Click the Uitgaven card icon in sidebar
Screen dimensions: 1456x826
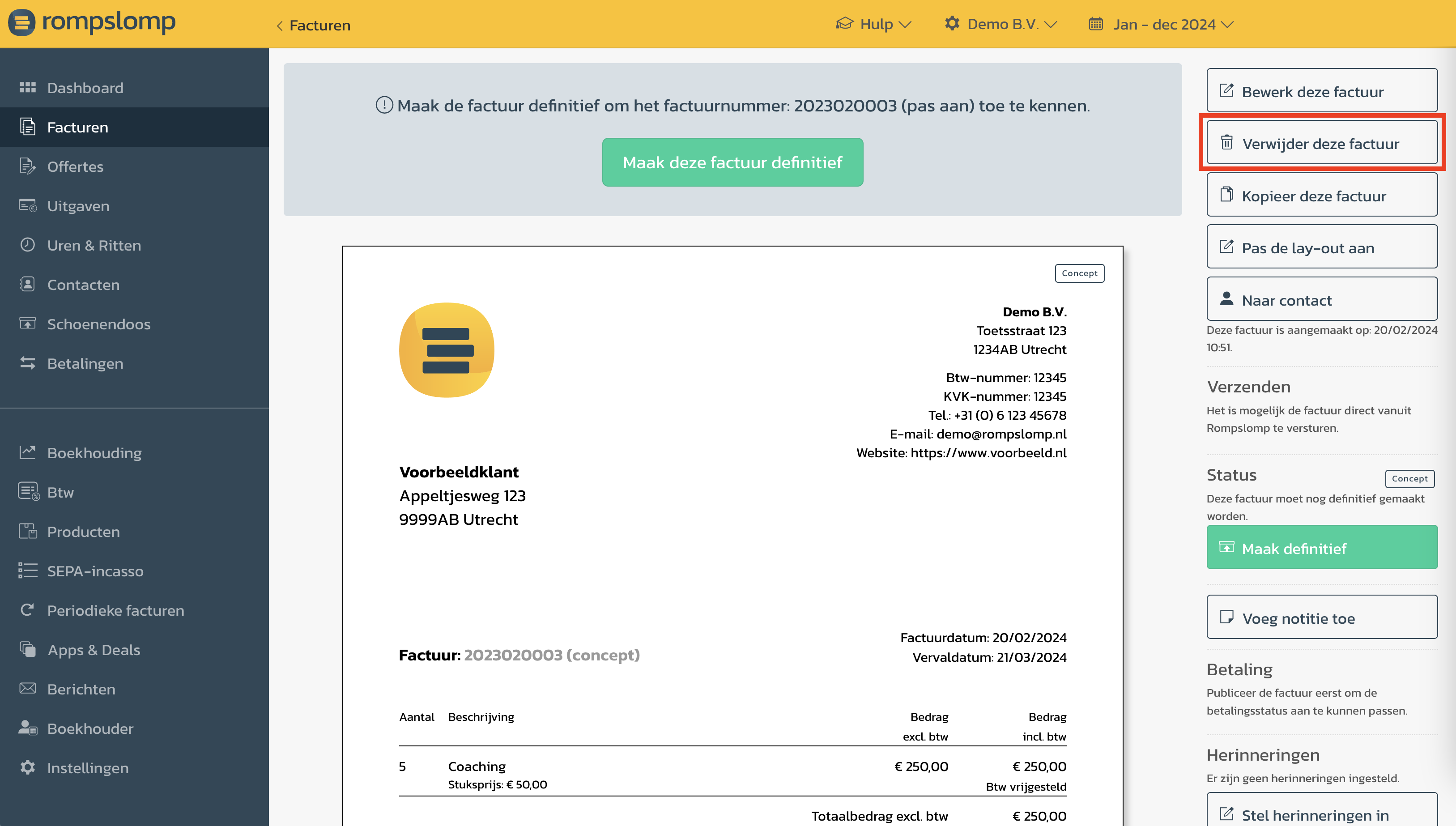click(x=27, y=205)
